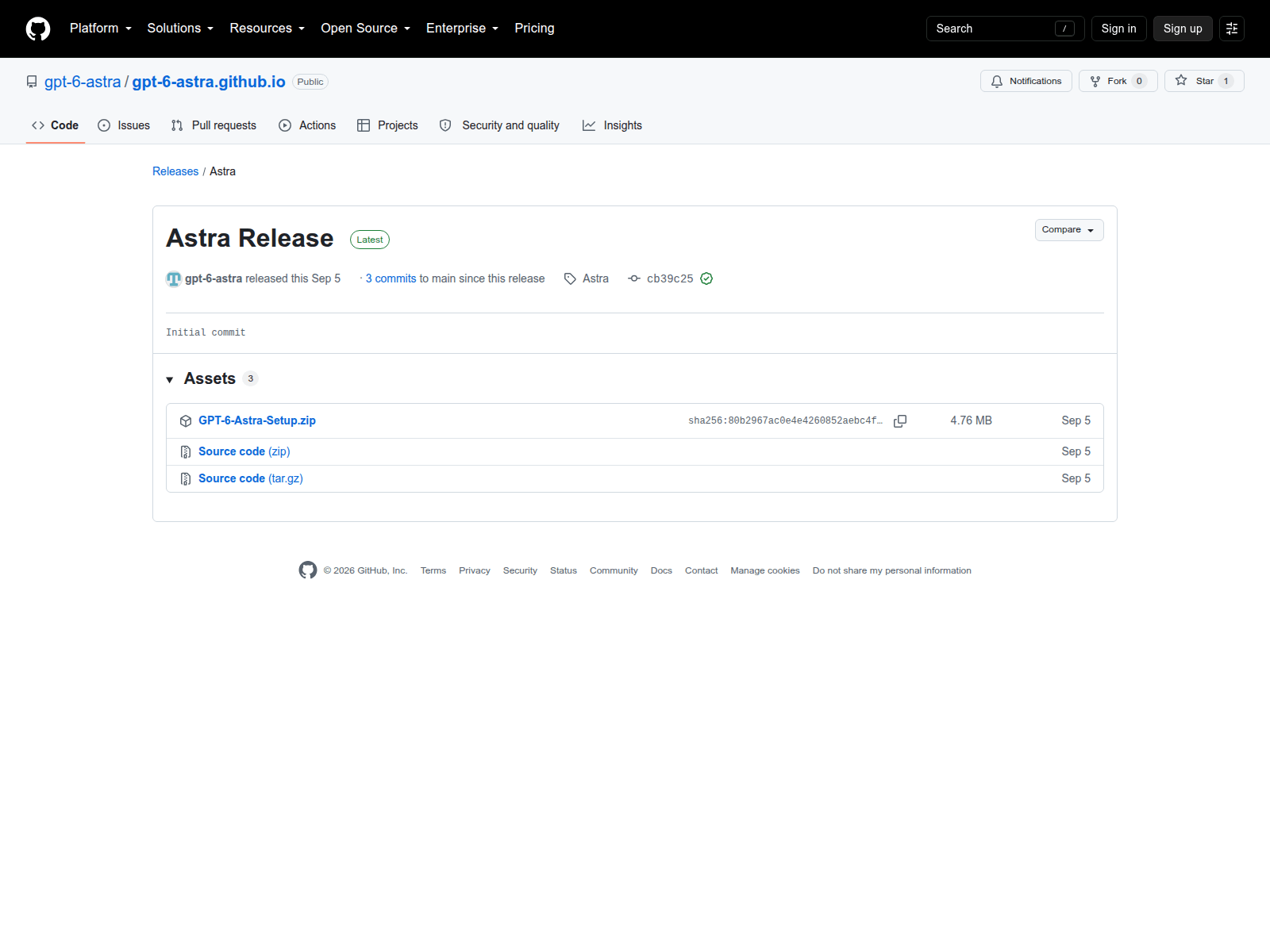This screenshot has width=1270, height=952.
Task: Expand the Resources menu
Action: point(267,29)
